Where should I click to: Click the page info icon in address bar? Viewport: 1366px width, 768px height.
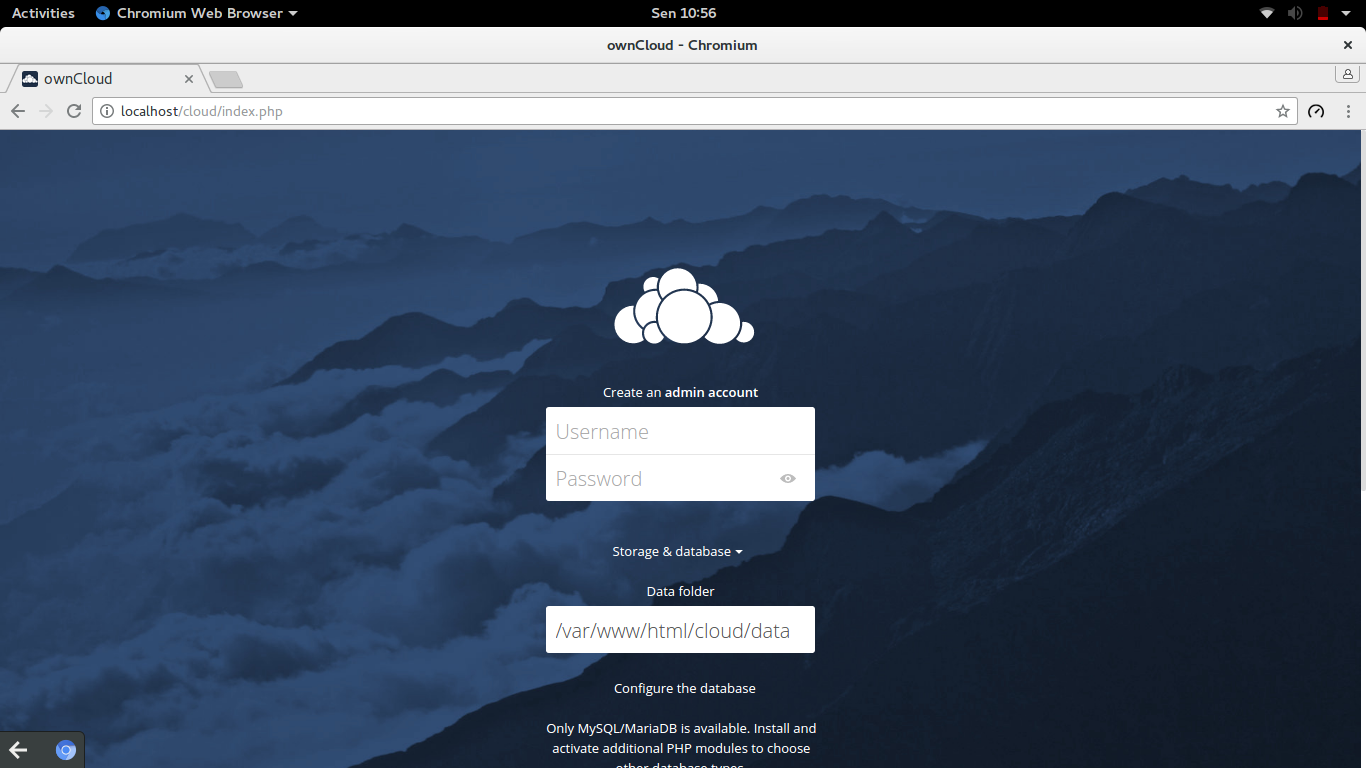coord(107,111)
